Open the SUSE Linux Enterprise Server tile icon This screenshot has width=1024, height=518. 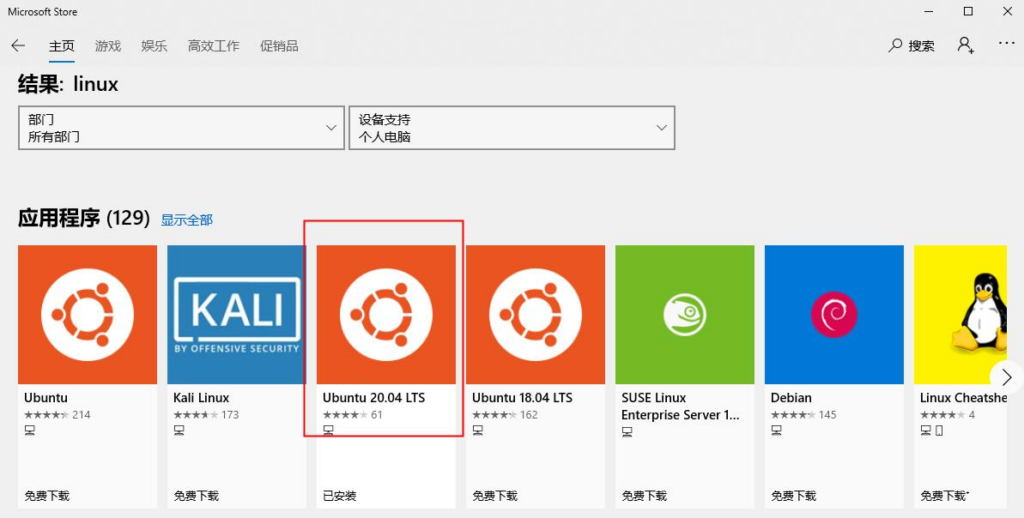pyautogui.click(x=684, y=314)
